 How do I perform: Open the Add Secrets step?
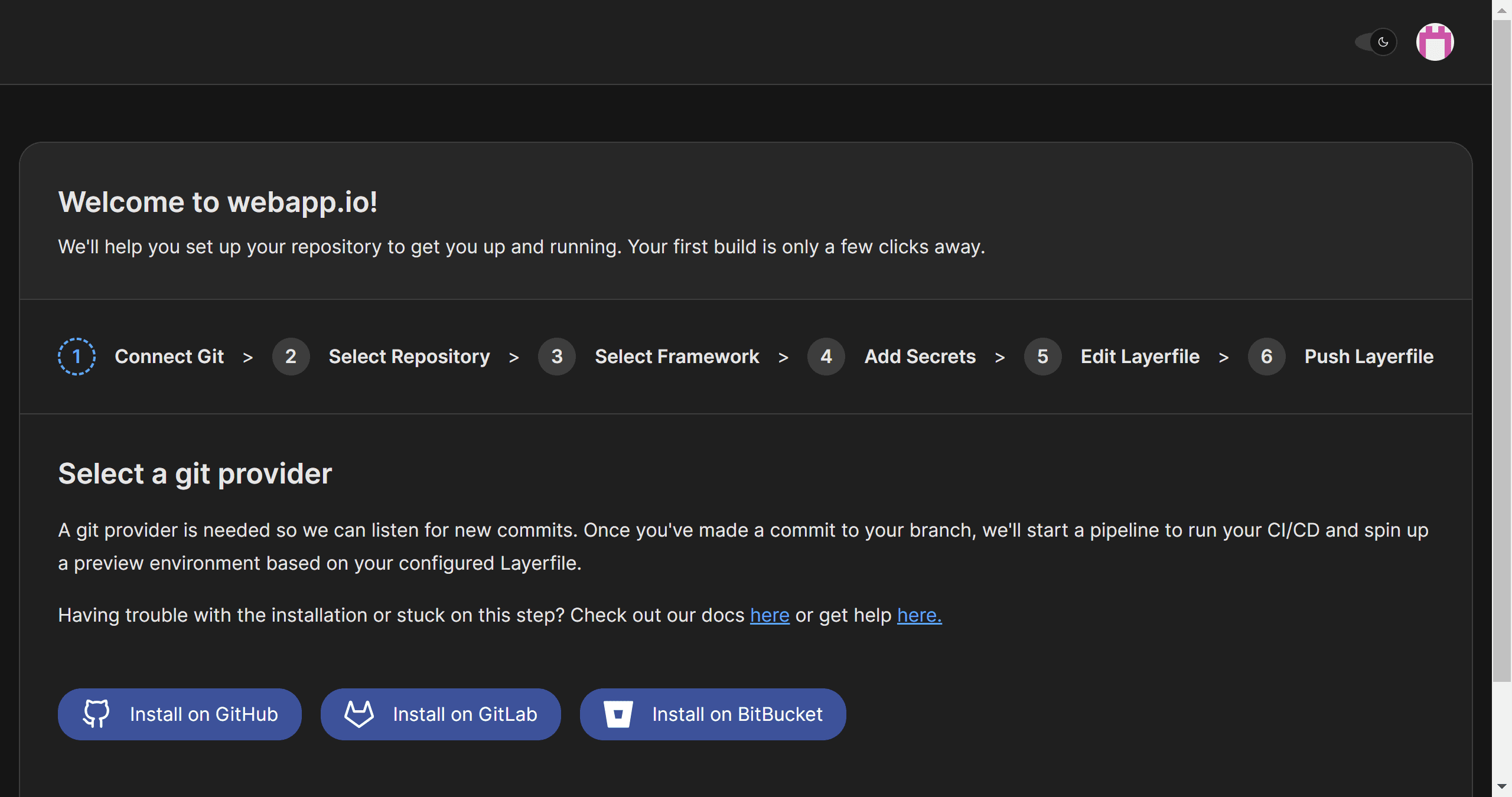tap(920, 357)
